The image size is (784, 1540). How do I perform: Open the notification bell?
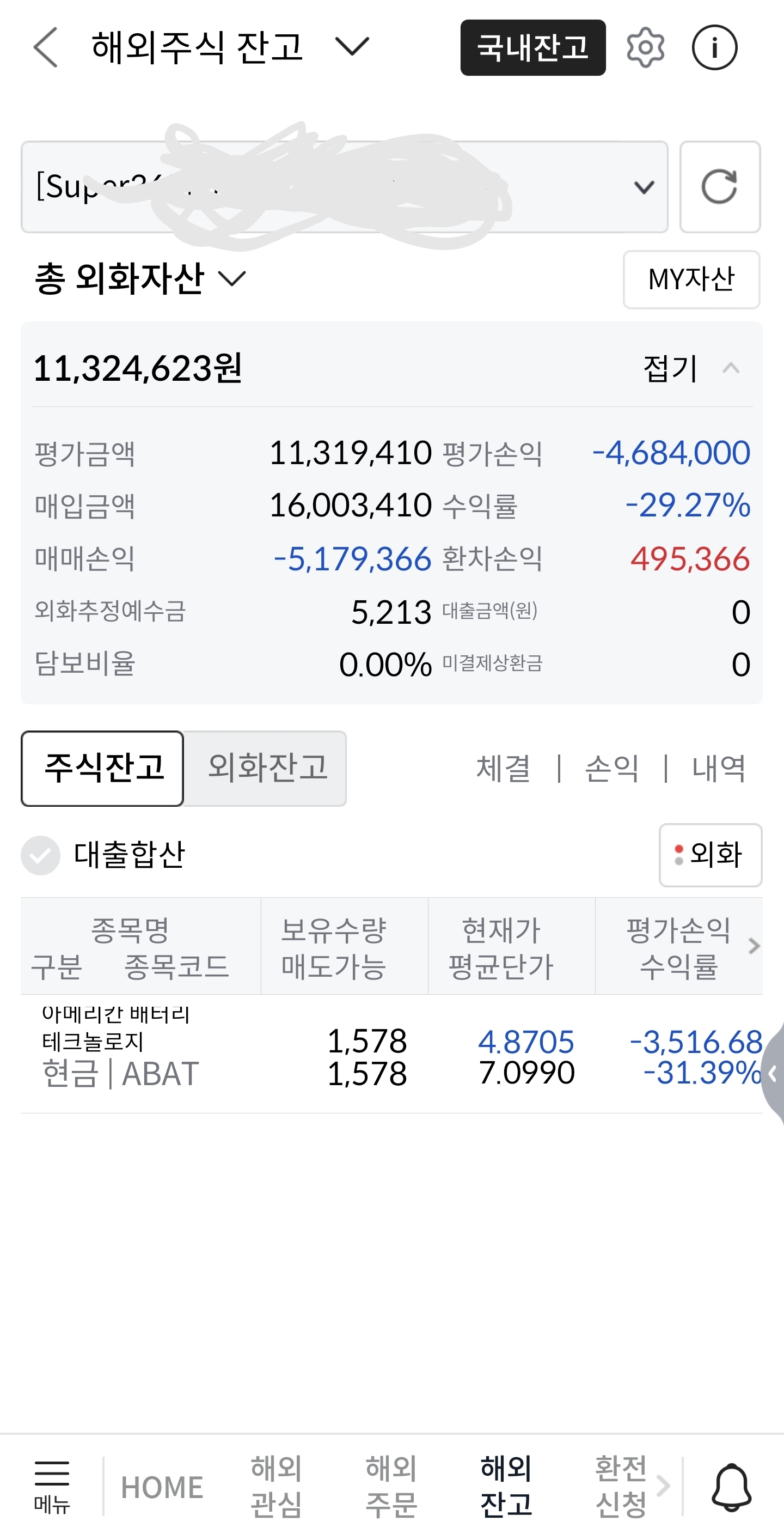tap(731, 1487)
